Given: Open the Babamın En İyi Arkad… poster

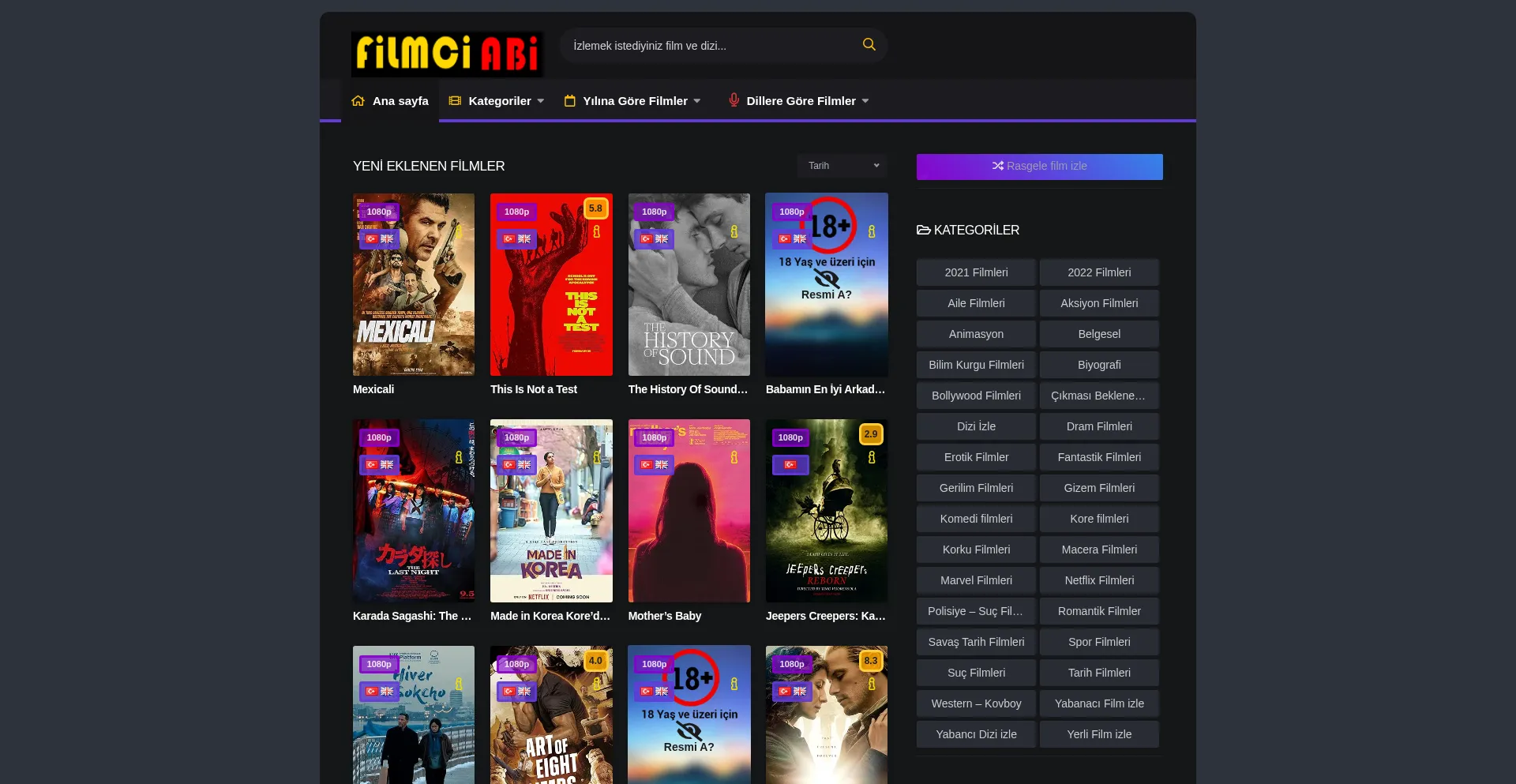Looking at the screenshot, I should (827, 284).
